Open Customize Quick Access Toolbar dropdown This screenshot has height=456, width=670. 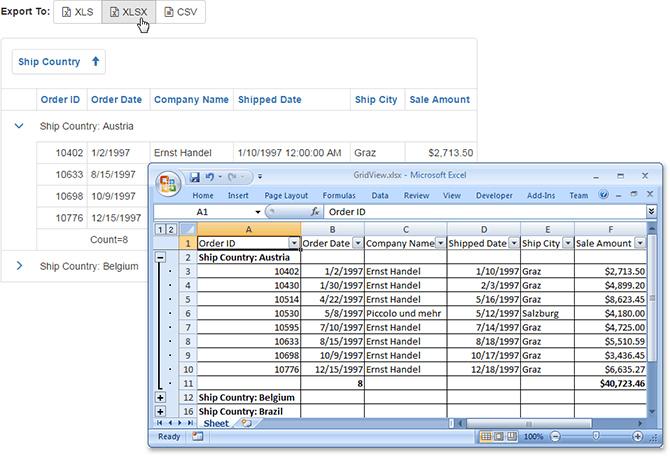click(260, 177)
